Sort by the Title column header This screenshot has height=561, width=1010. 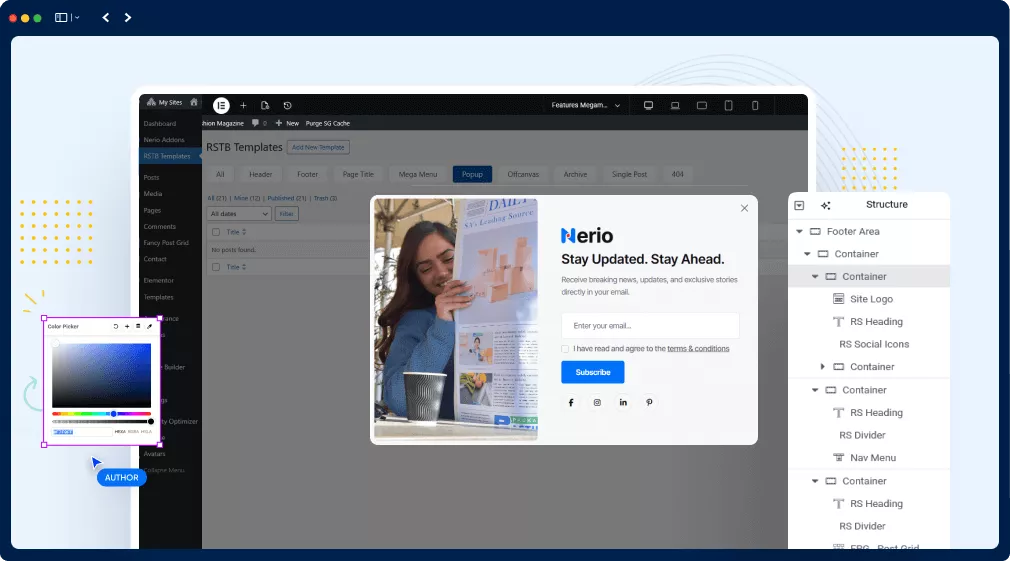click(236, 232)
